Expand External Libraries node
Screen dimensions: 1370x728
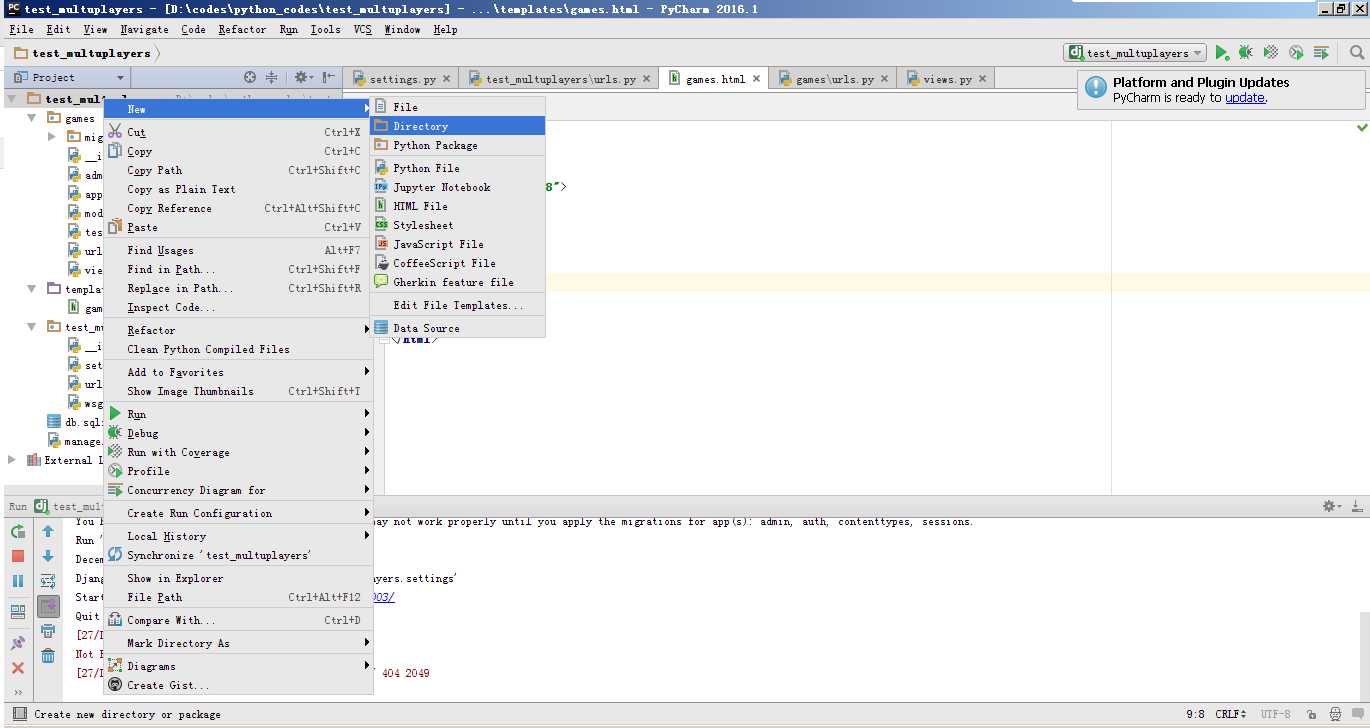12,460
